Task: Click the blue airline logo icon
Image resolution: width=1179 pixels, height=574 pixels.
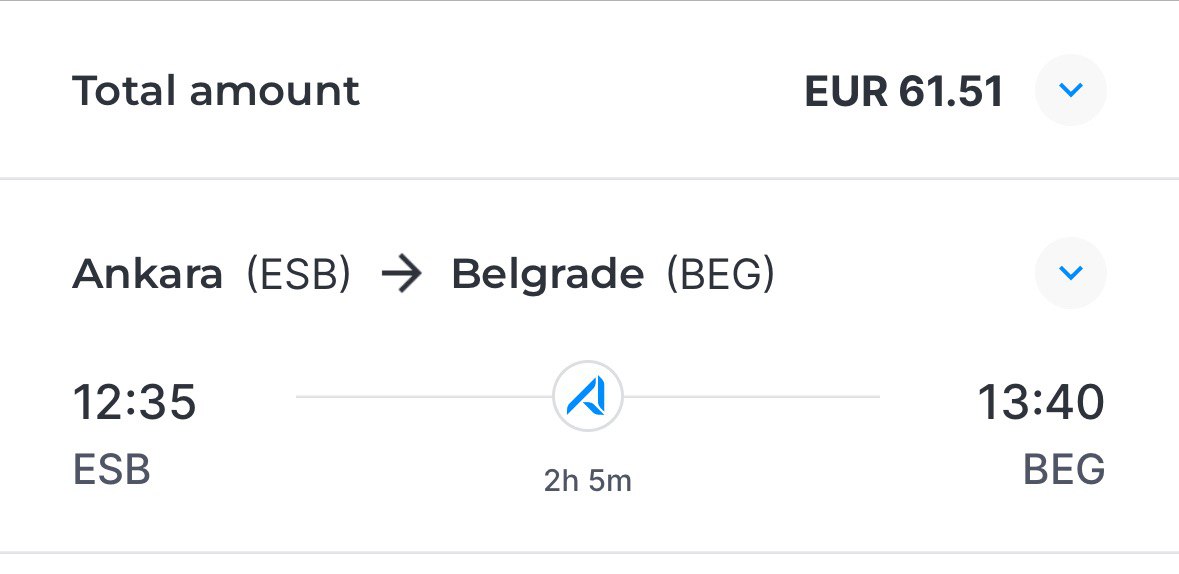Action: (x=587, y=396)
